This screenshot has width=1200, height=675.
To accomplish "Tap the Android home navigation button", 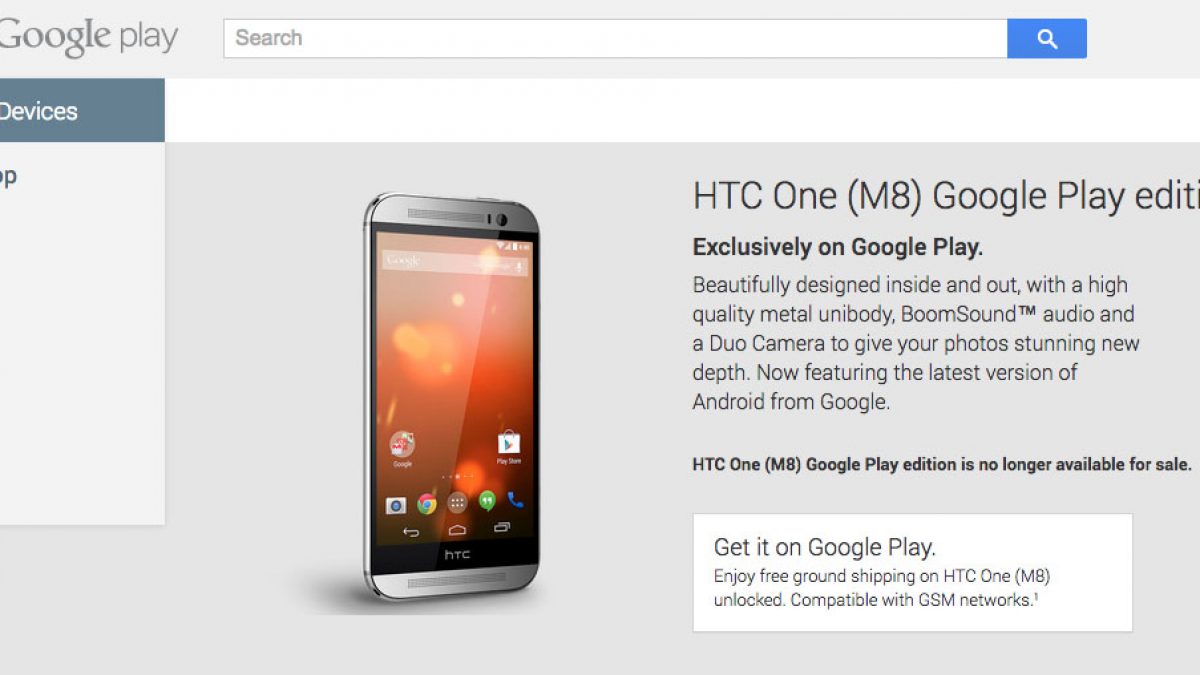I will point(457,529).
